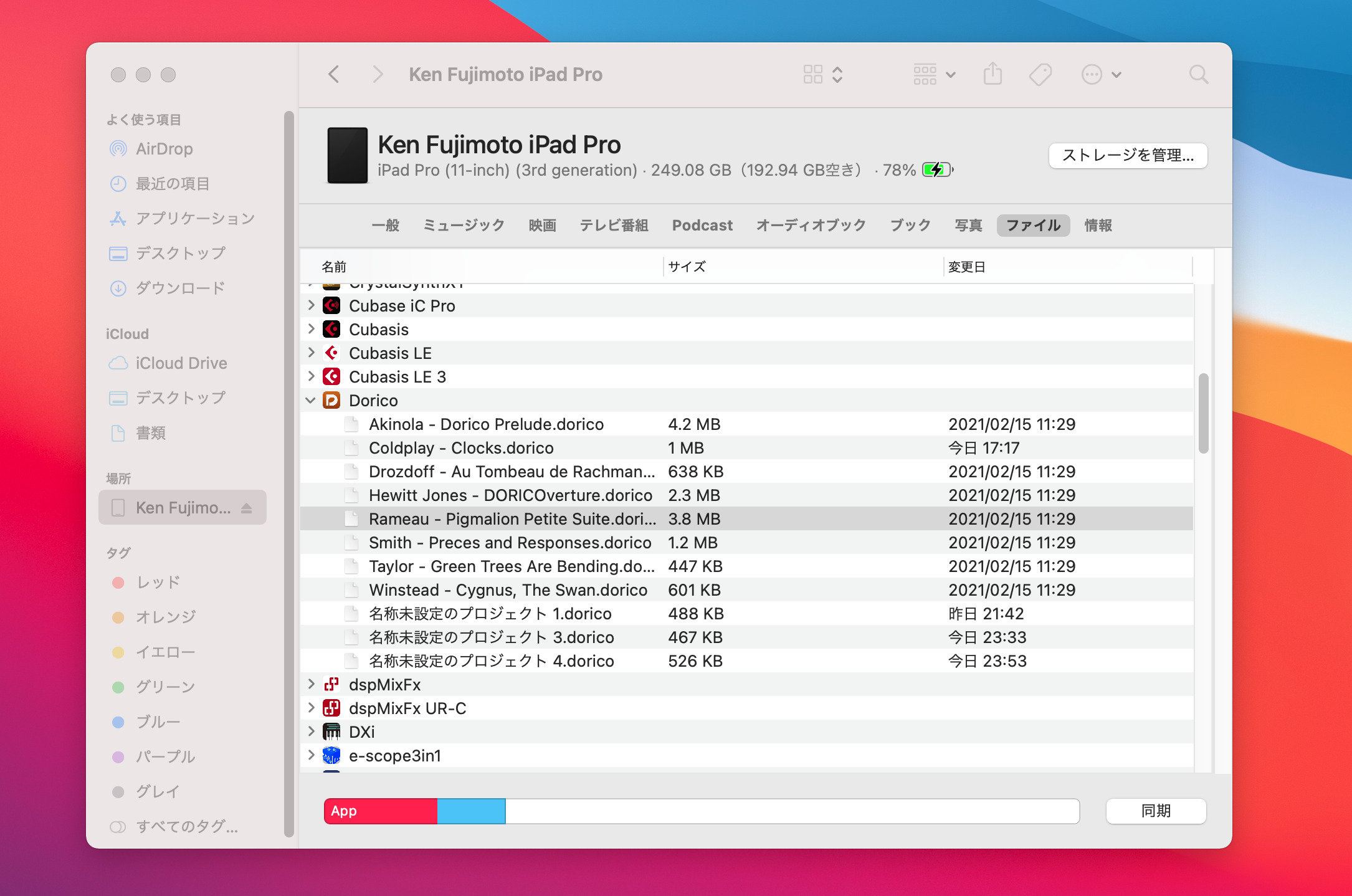
Task: Click the battery charging indicator
Action: 938,169
